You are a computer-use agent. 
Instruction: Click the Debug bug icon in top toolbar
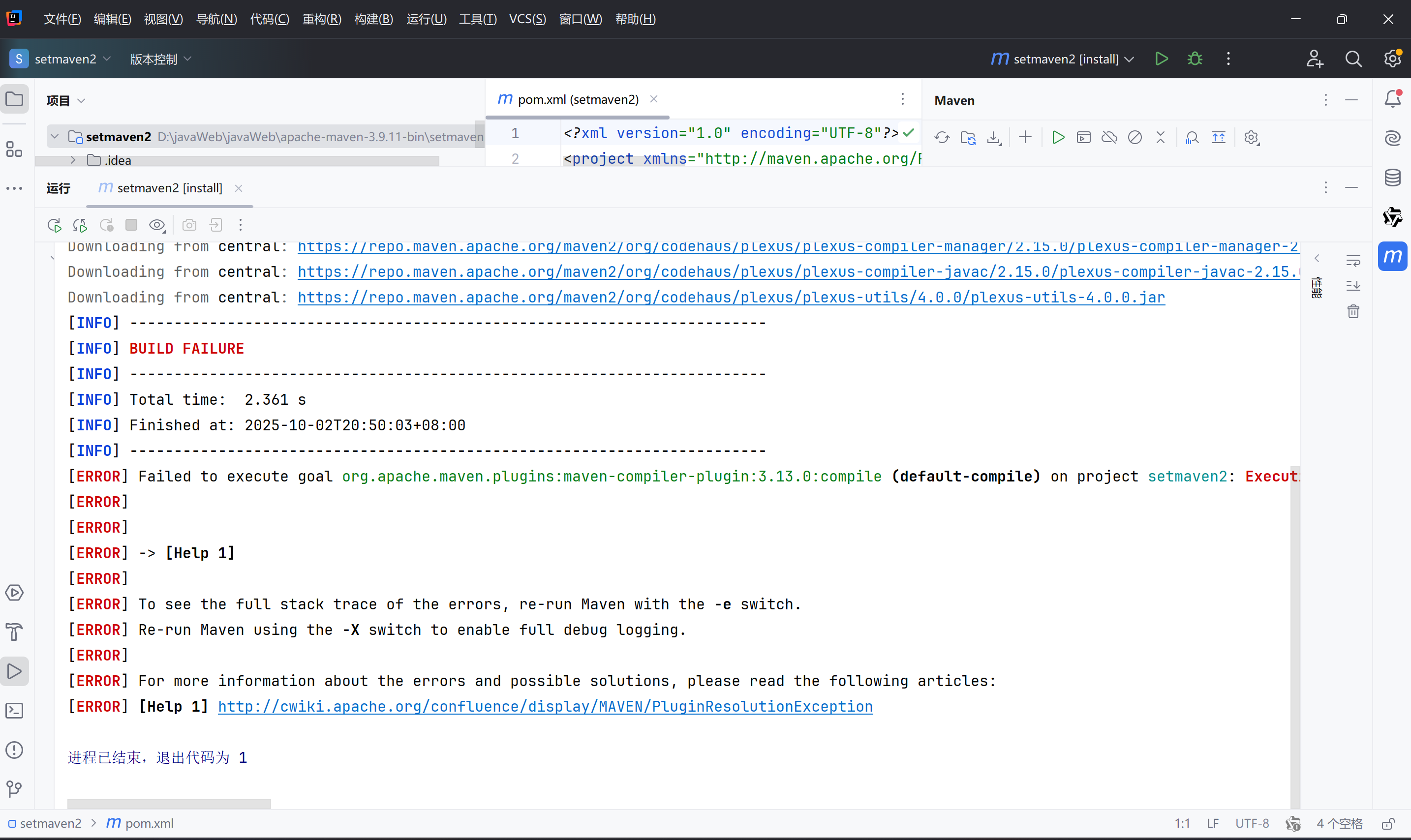pyautogui.click(x=1195, y=59)
